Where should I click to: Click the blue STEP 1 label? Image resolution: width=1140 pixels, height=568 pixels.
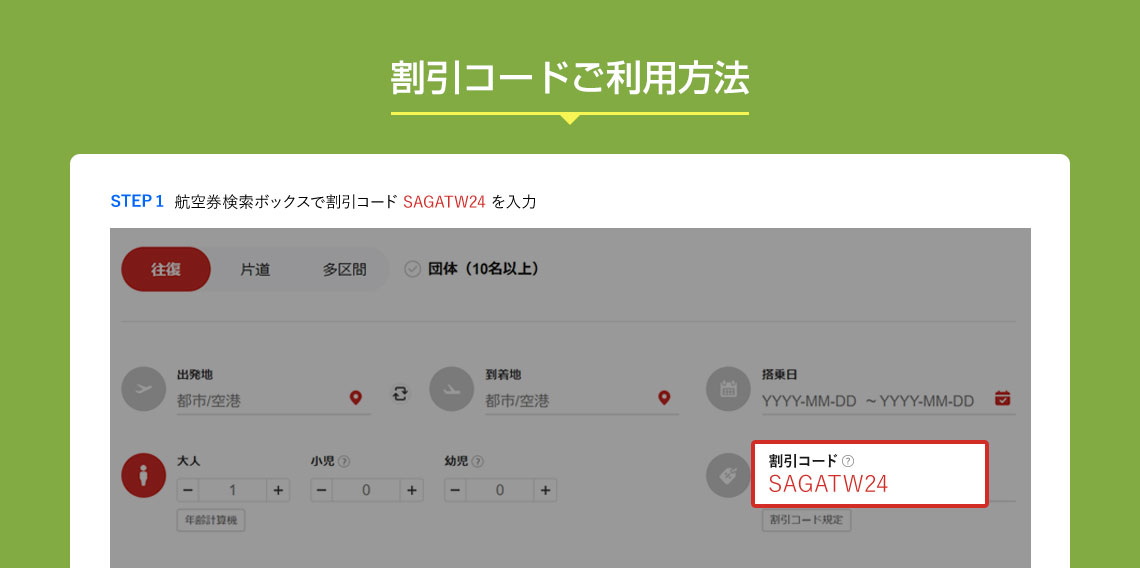click(x=137, y=201)
